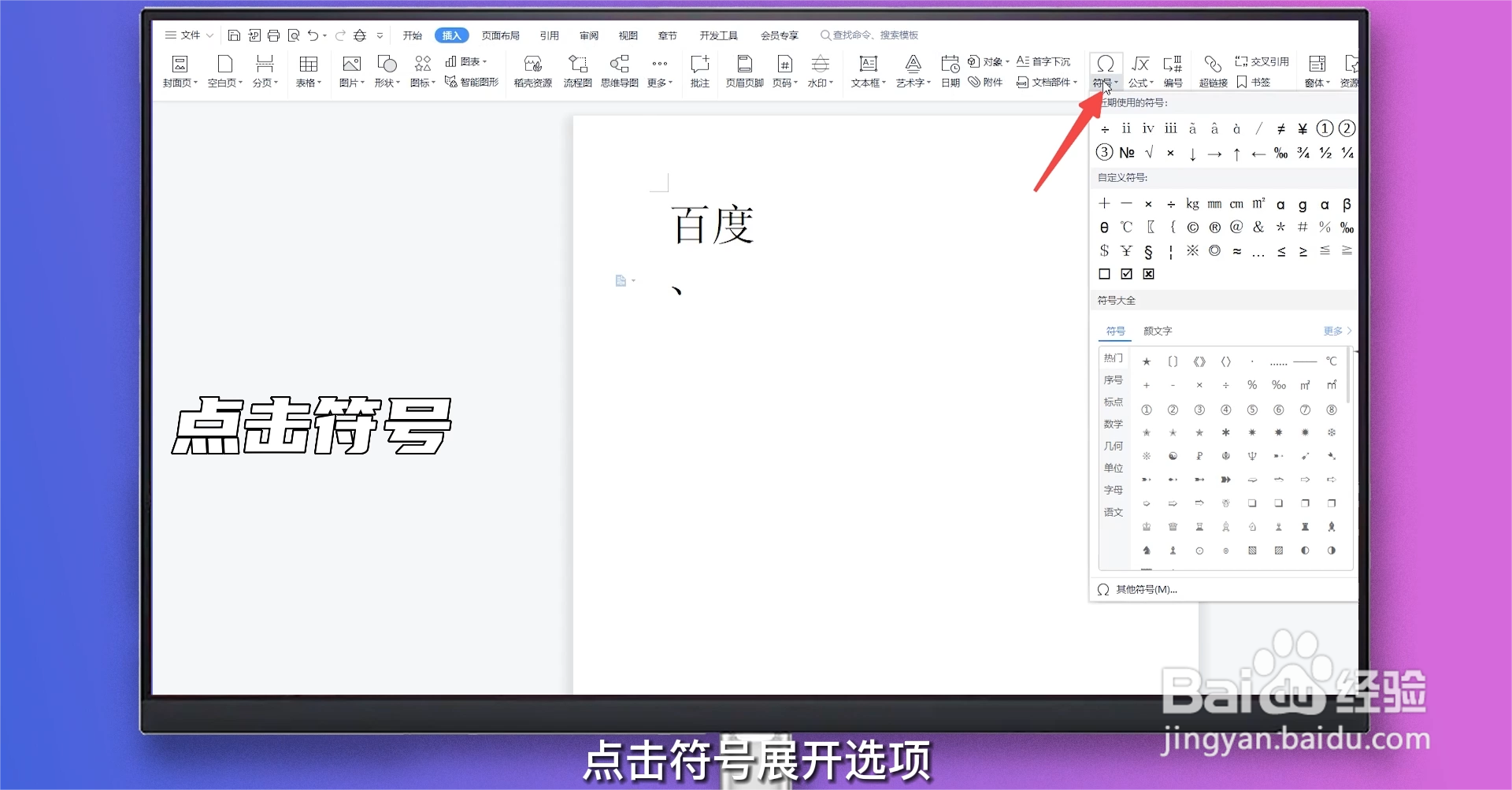
Task: Add a 书签 bookmark
Action: [x=1257, y=81]
